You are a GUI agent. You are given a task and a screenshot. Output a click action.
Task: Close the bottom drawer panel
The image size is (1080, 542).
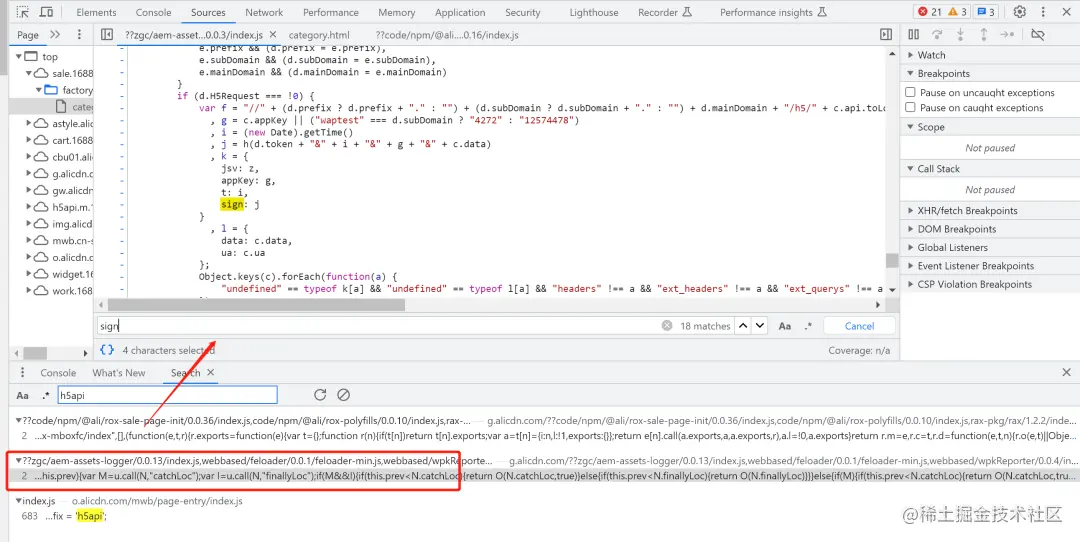1066,373
